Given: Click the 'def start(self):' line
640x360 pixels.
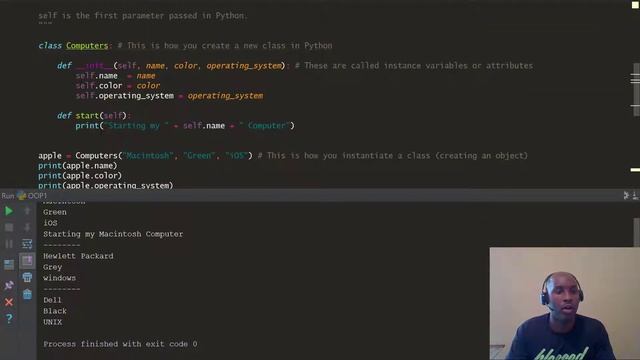Looking at the screenshot, I should (94, 116).
